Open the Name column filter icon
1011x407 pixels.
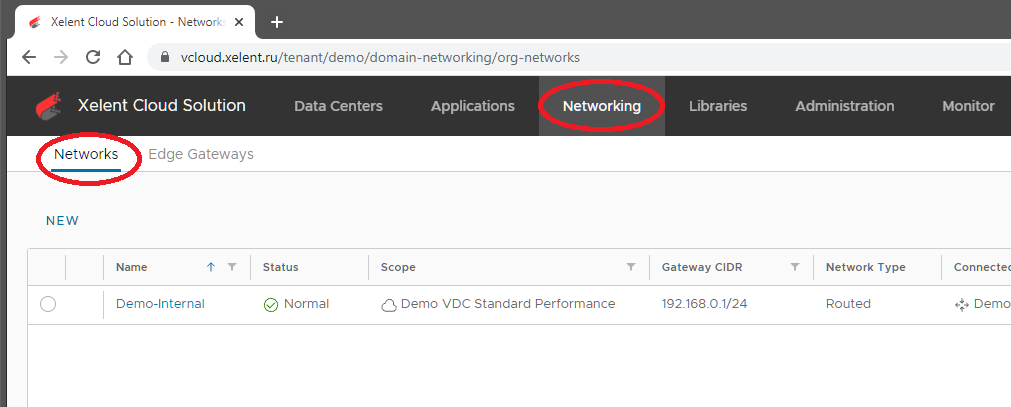pos(232,267)
